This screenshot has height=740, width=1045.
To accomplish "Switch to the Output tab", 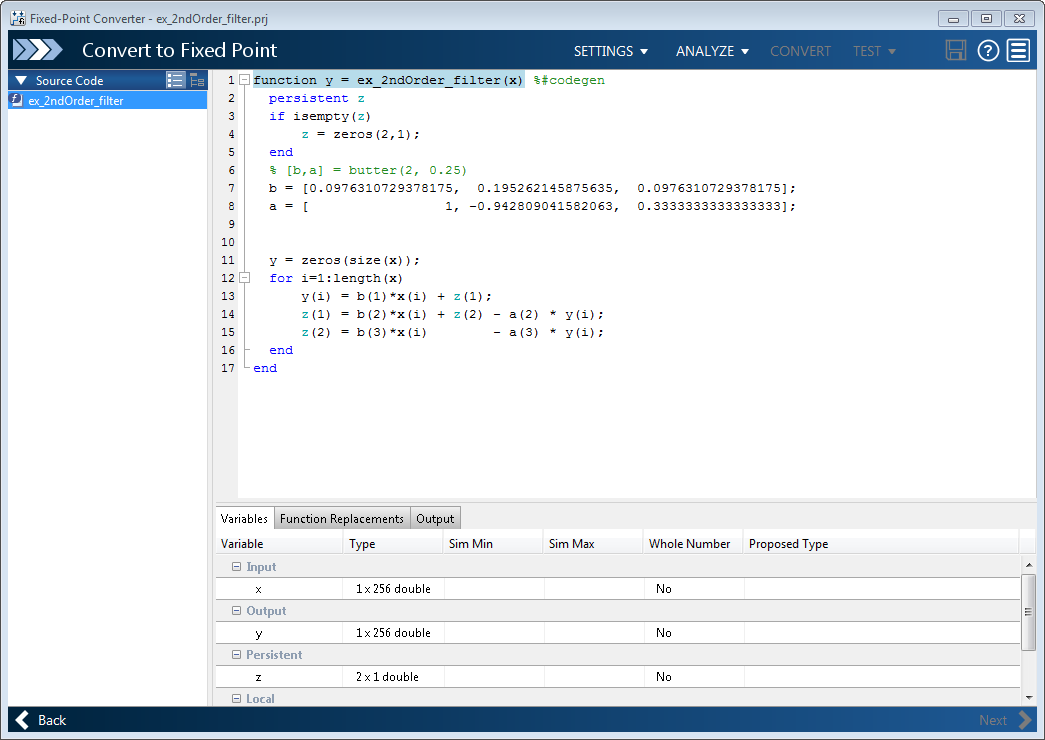I will tap(435, 518).
